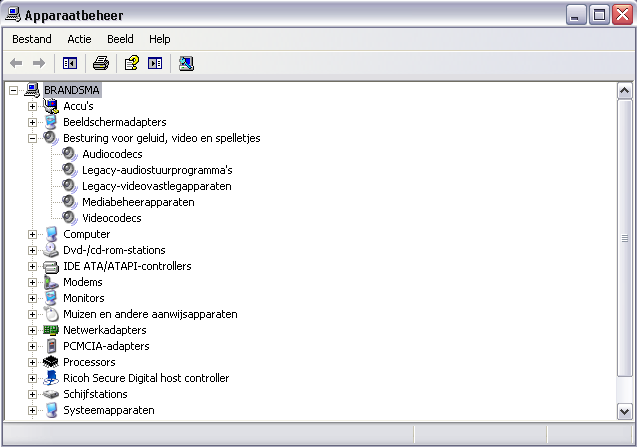Select Legacy-videovastlegapparaten entry
The height and width of the screenshot is (447, 637).
click(x=157, y=186)
